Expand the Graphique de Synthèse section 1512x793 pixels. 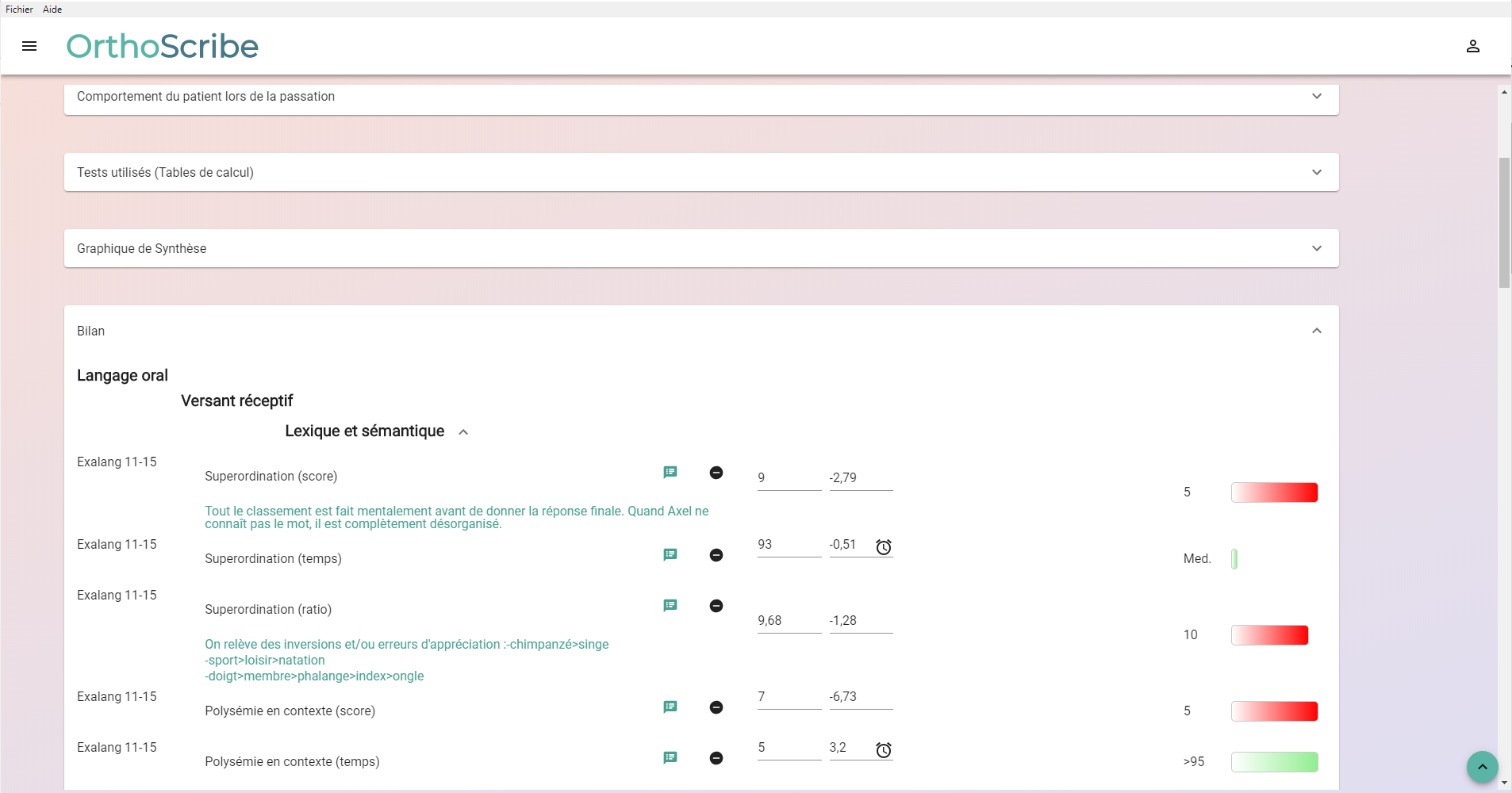point(1316,249)
